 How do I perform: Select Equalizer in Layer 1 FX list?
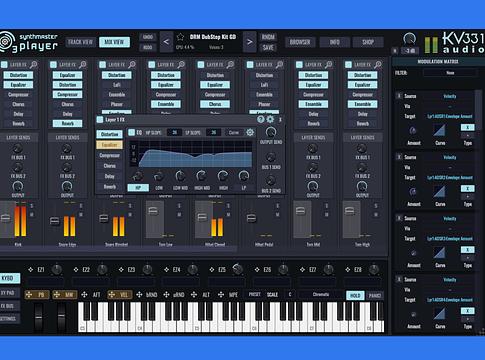(x=109, y=145)
